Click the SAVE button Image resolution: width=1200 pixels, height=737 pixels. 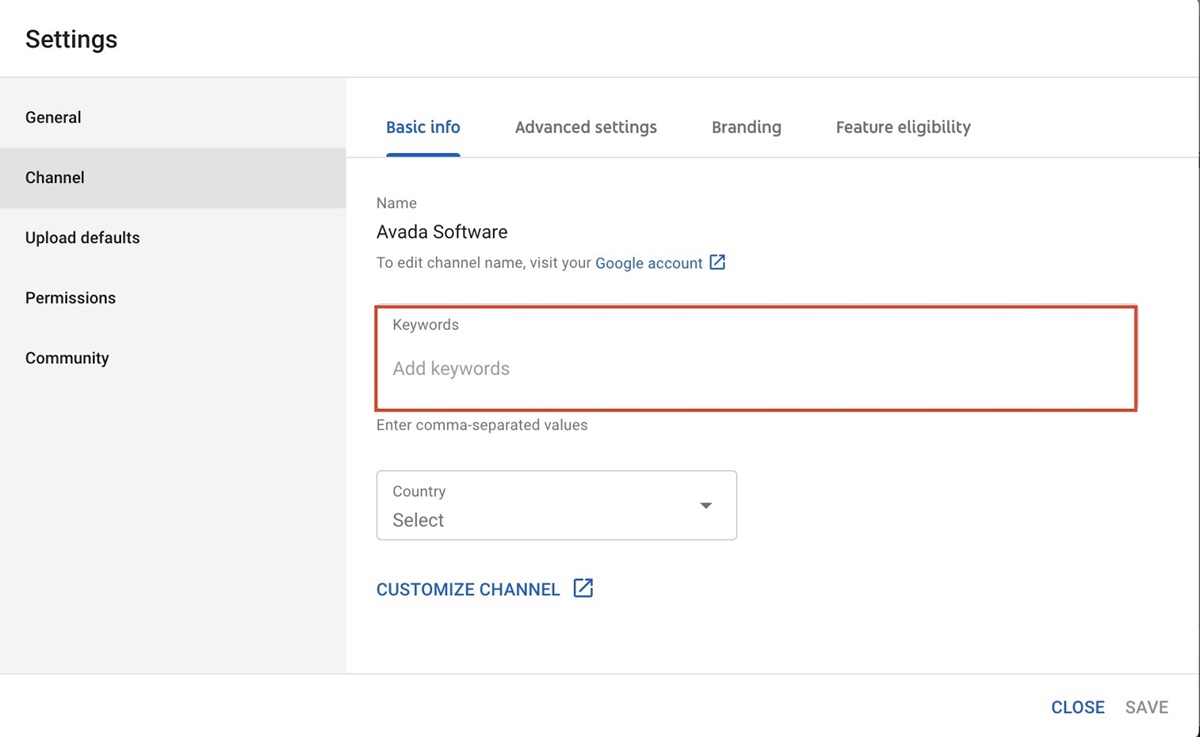pos(1146,707)
